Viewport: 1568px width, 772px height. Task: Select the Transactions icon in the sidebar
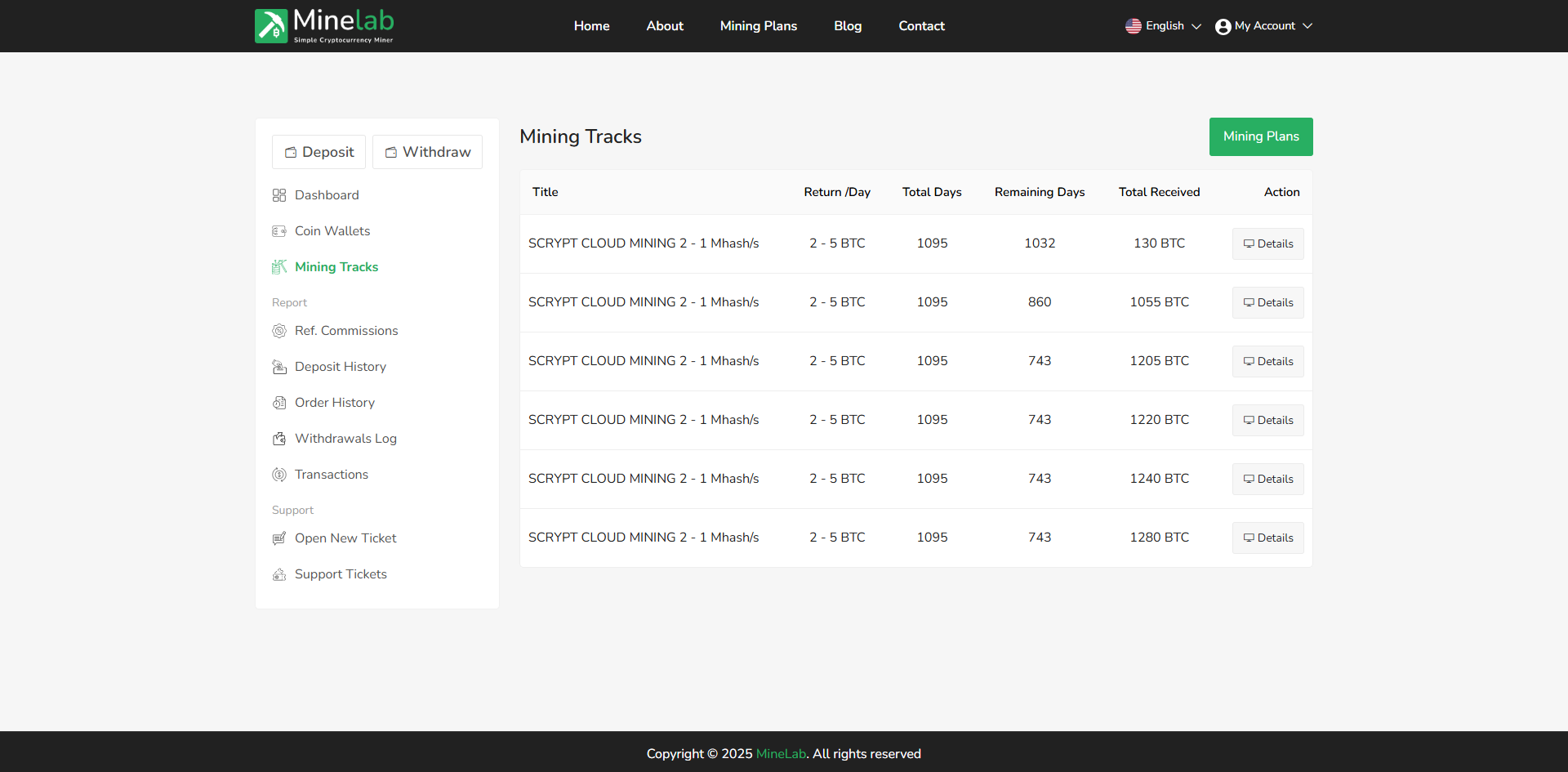[x=280, y=475]
